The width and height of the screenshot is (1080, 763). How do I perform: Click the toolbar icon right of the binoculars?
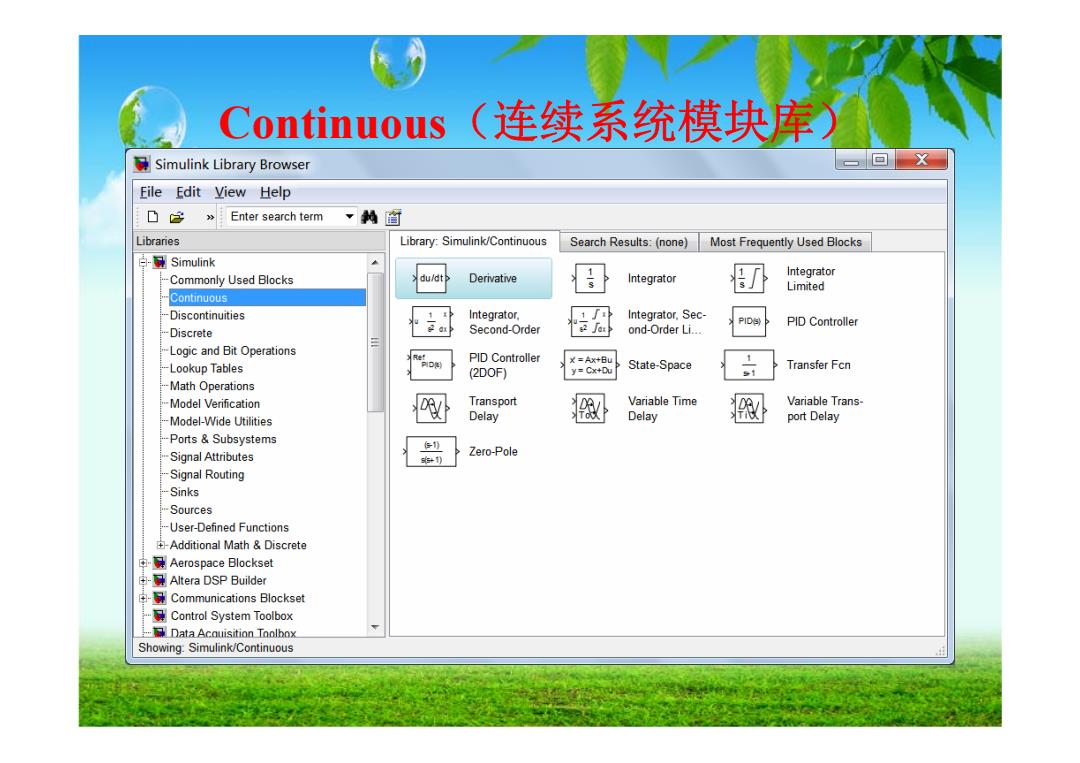pyautogui.click(x=393, y=218)
